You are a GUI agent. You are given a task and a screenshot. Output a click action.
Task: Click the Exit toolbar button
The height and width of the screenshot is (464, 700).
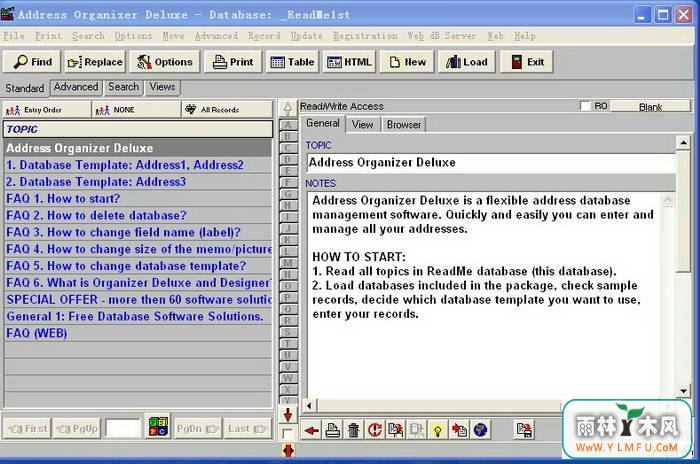click(x=527, y=62)
